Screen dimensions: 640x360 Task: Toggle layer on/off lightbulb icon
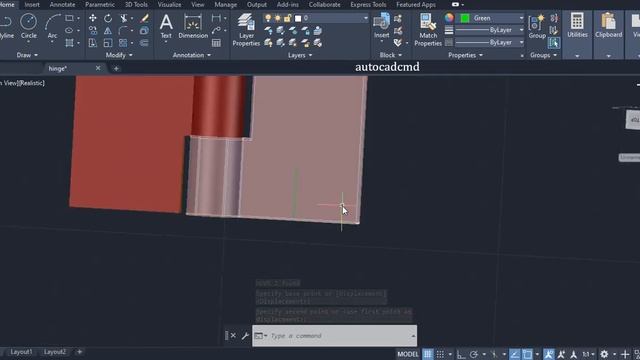(268, 18)
